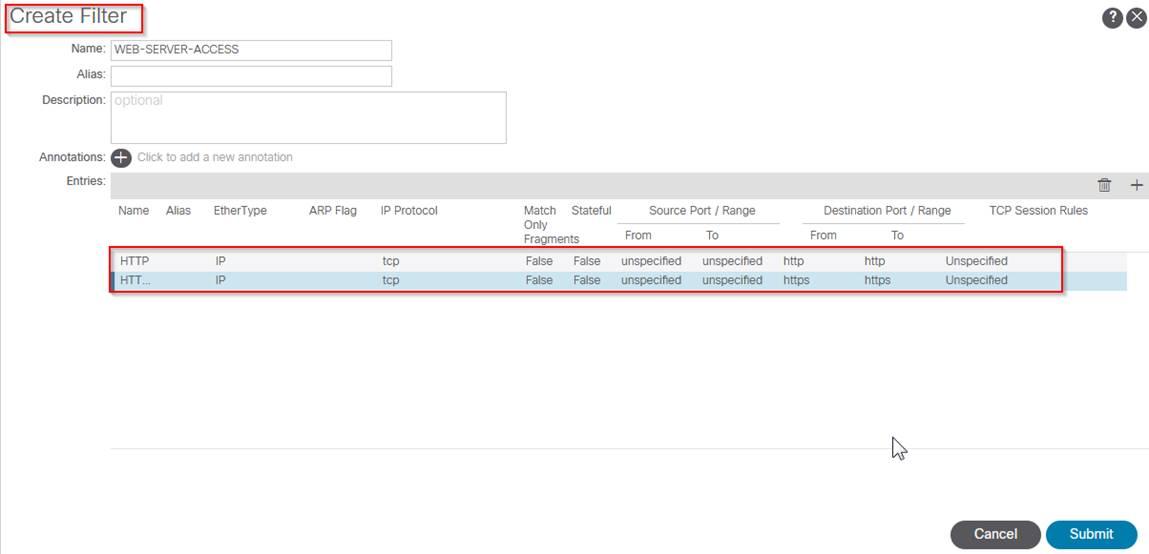
Task: Click Match Only Fragments False in https row
Action: (x=539, y=280)
